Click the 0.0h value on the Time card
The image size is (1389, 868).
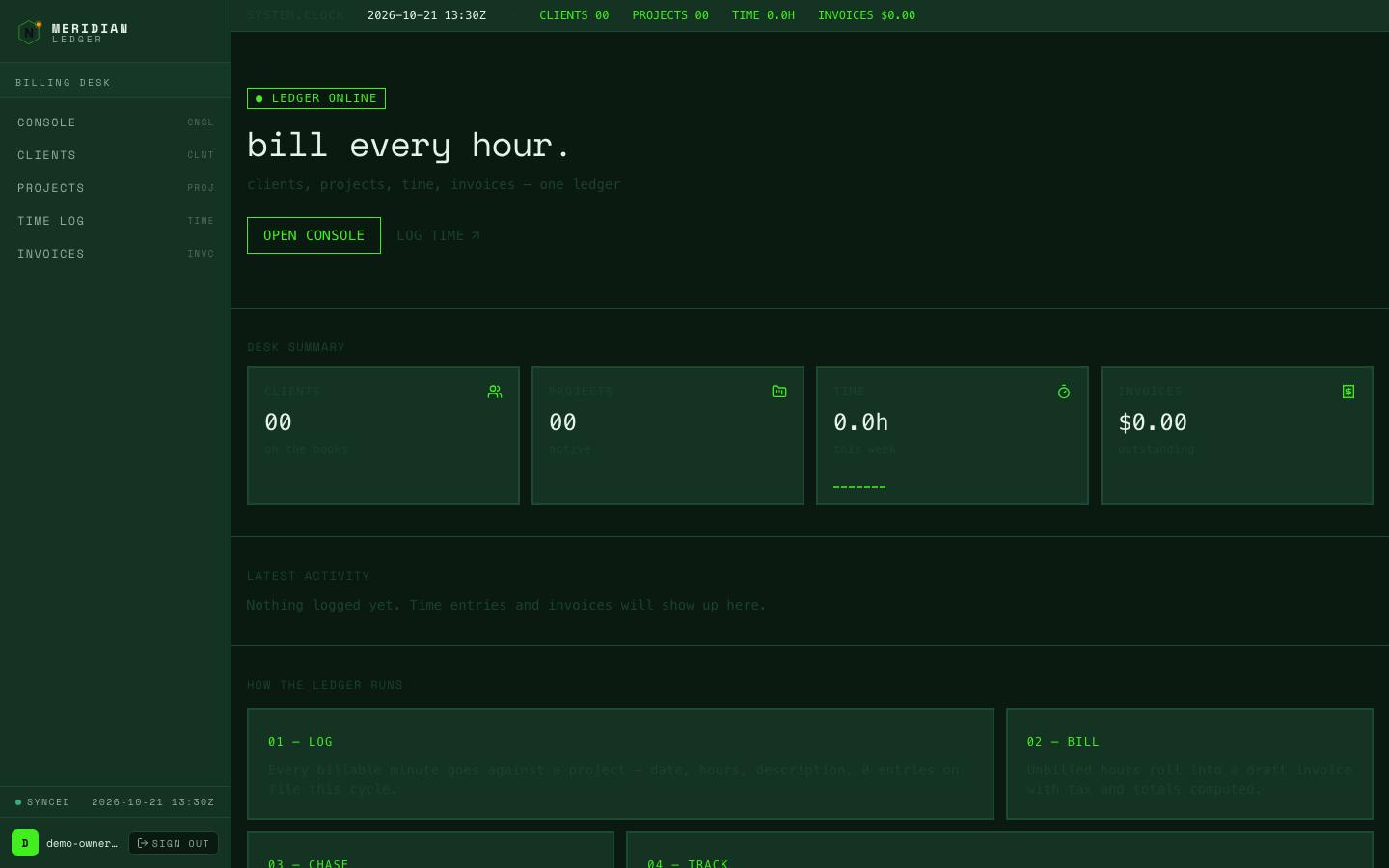pos(860,422)
